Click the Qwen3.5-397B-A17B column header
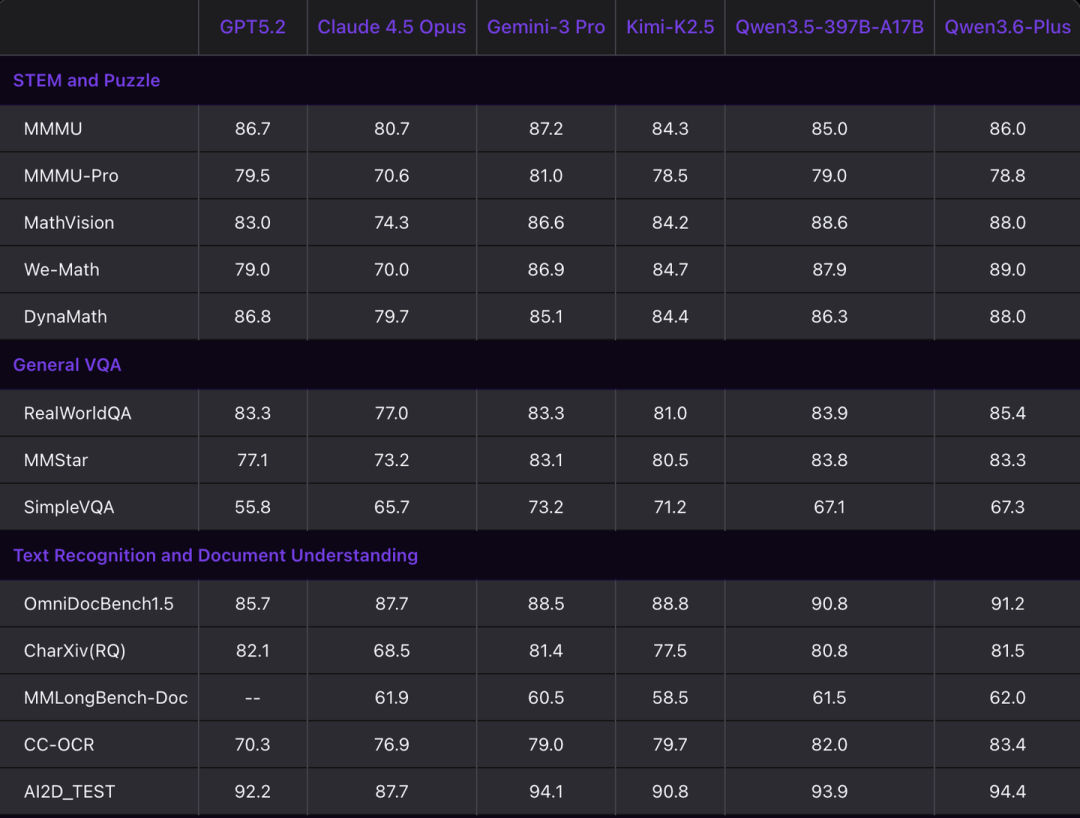The image size is (1080, 818). 829,27
